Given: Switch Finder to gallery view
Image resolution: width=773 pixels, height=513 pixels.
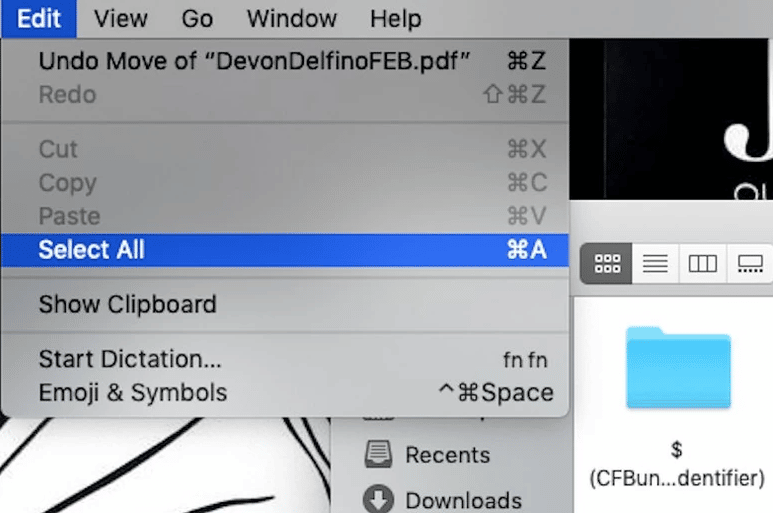Looking at the screenshot, I should 750,264.
